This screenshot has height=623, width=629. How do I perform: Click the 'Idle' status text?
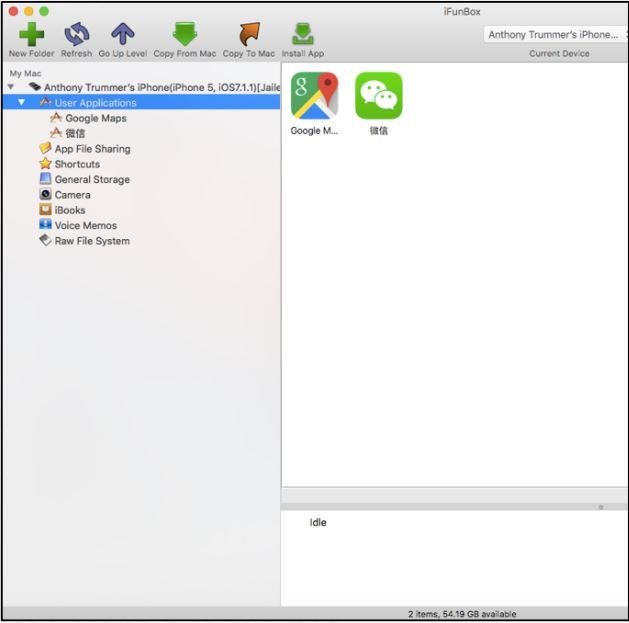tap(318, 522)
